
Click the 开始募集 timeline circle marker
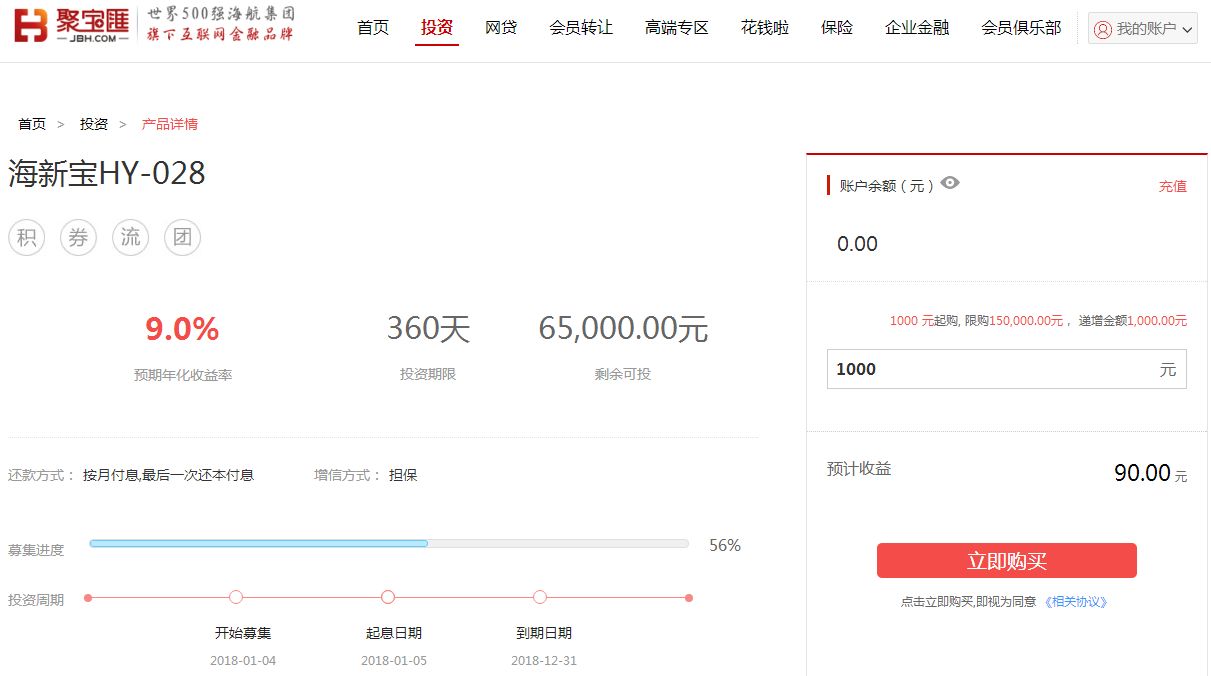pos(236,597)
